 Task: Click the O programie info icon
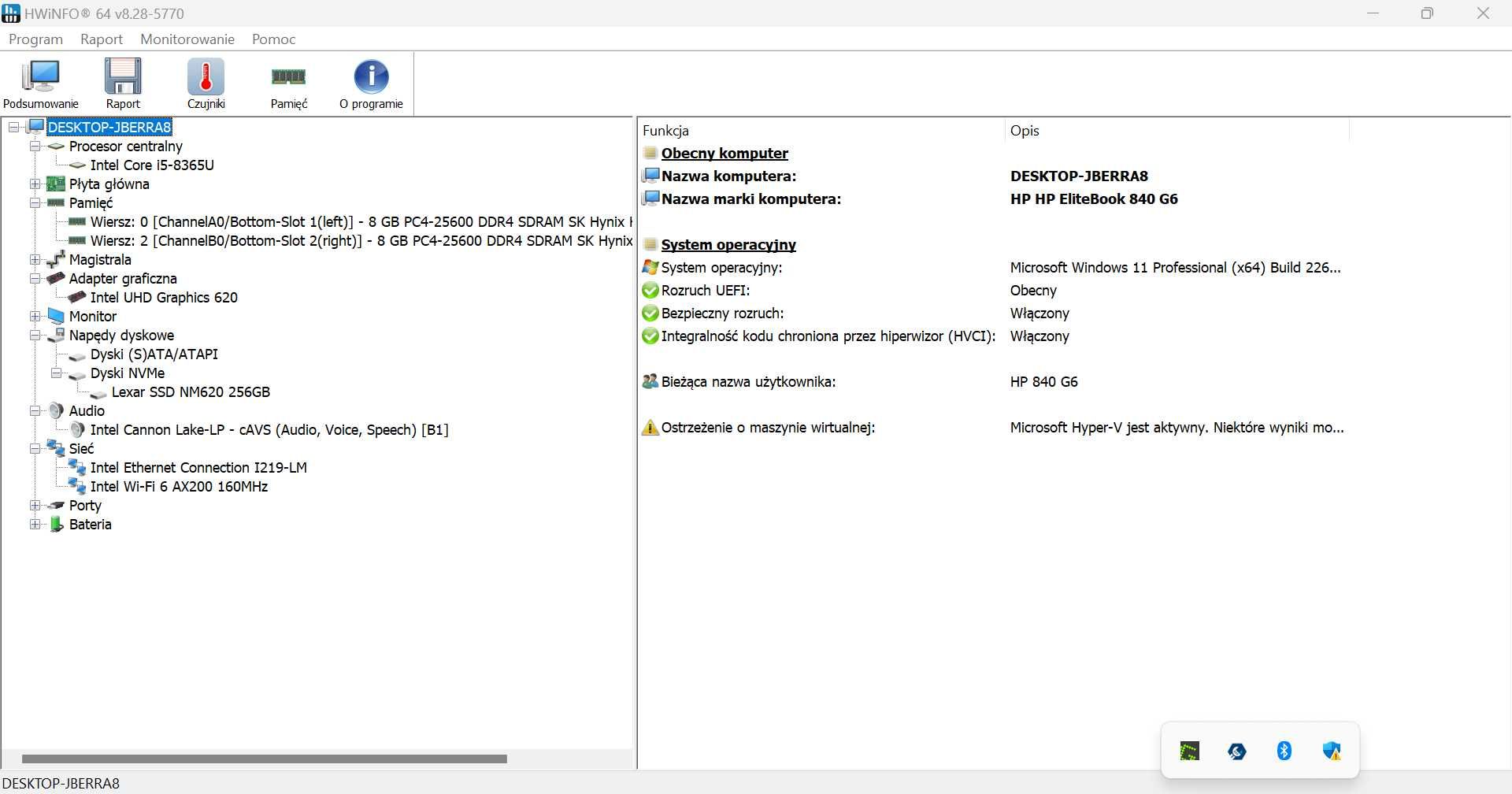tap(371, 76)
